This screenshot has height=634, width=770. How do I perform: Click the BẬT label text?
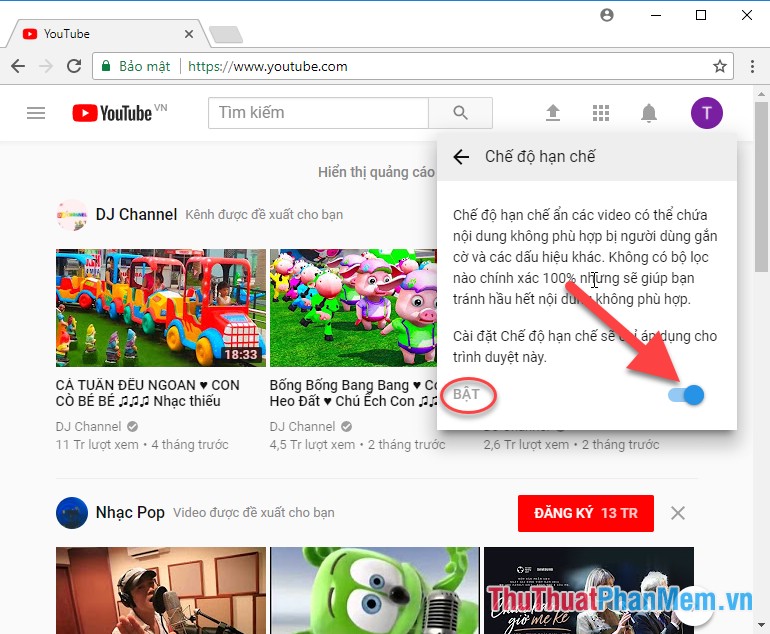point(467,394)
